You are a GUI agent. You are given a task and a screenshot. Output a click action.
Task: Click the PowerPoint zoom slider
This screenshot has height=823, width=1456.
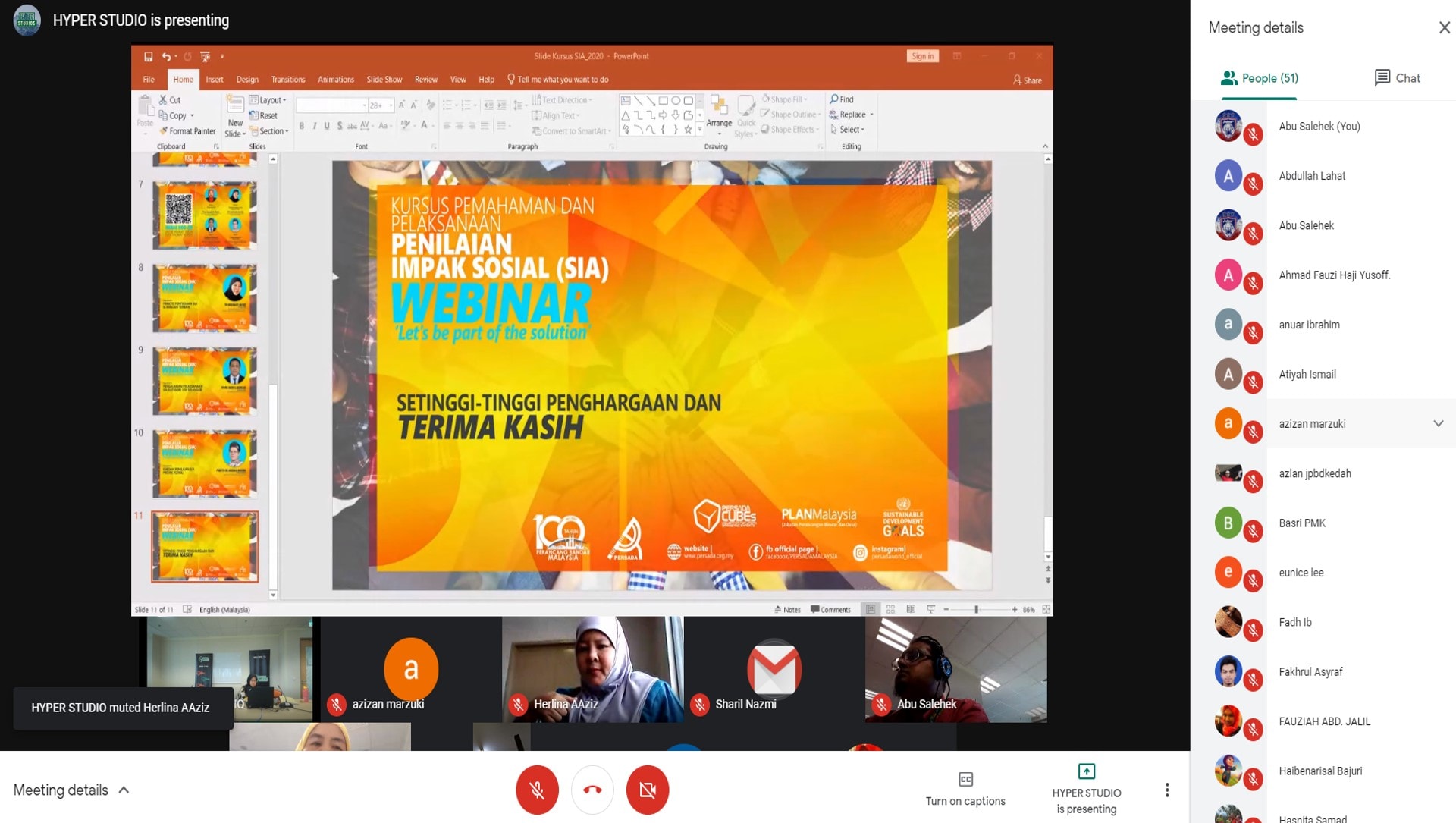[x=977, y=609]
